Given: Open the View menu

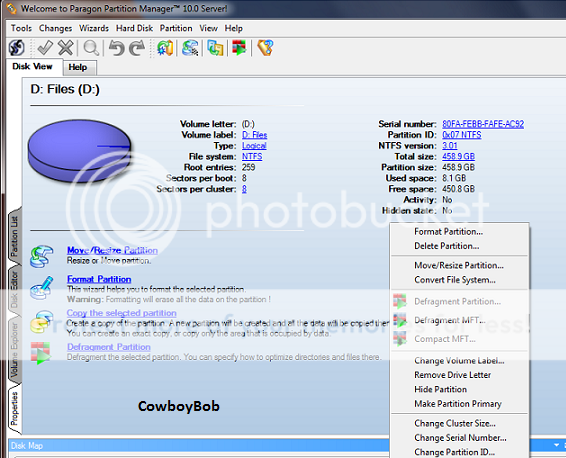Looking at the screenshot, I should (208, 28).
